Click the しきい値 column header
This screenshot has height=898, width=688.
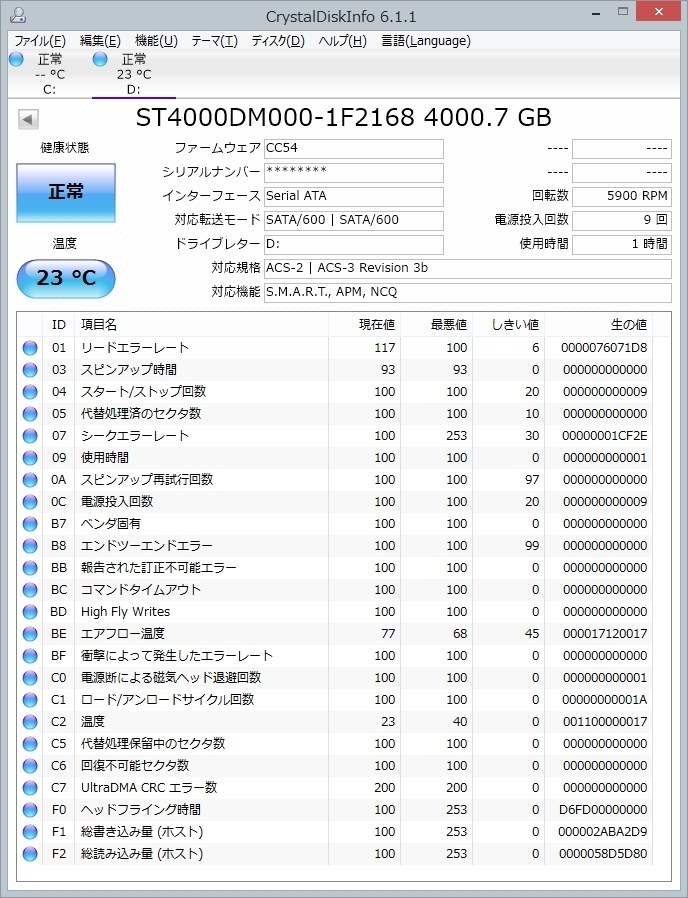(x=509, y=325)
